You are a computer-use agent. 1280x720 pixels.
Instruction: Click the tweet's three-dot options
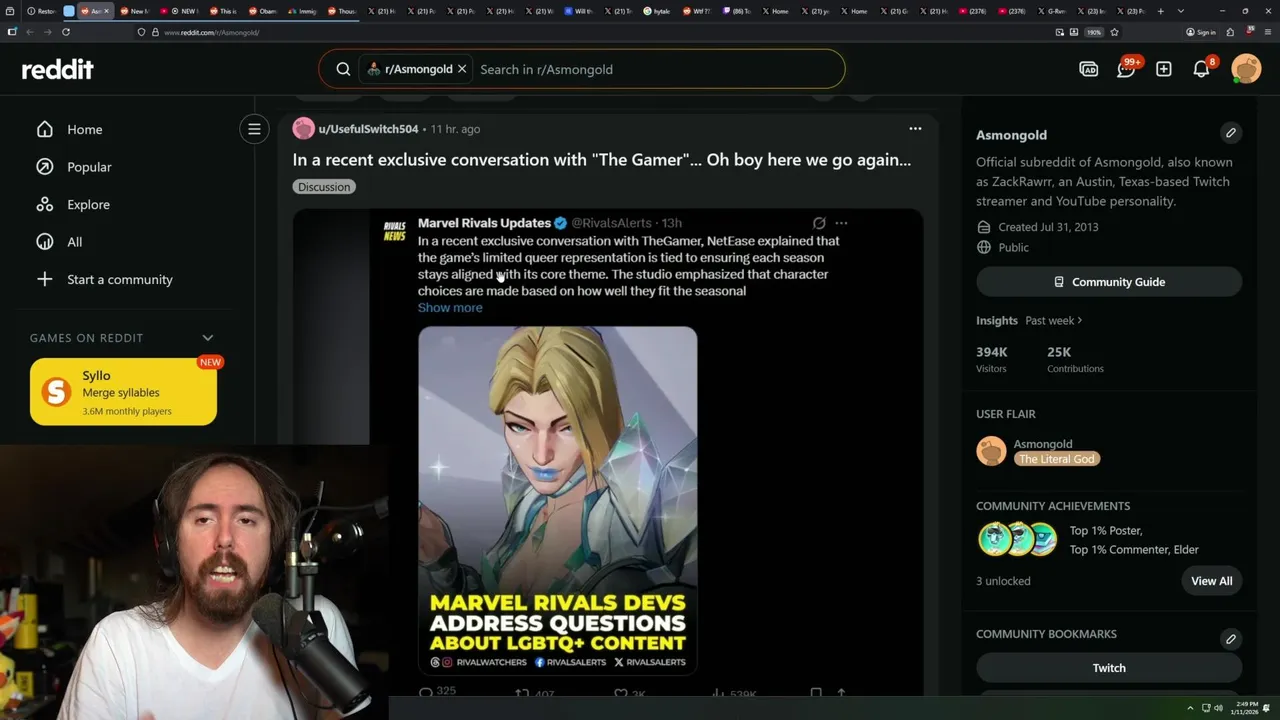click(x=841, y=223)
